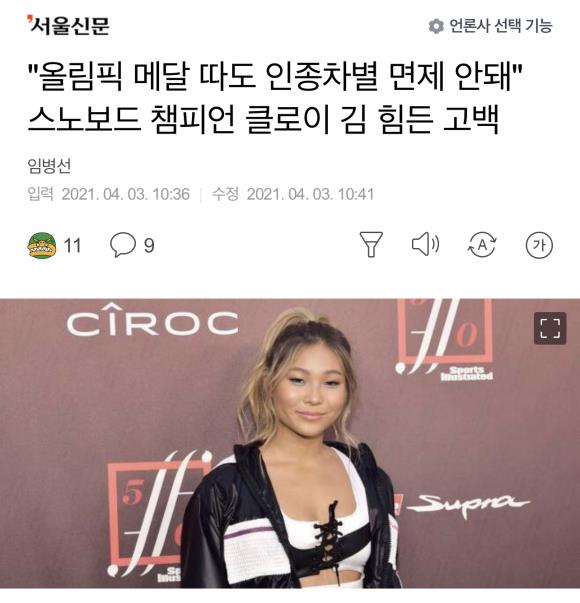The height and width of the screenshot is (603, 580).
Task: Click the Supra logo in the photo
Action: (x=468, y=504)
